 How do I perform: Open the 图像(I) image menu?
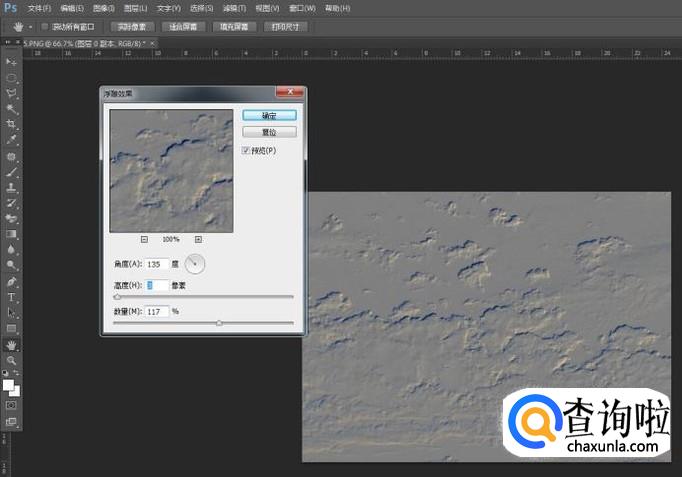pyautogui.click(x=103, y=8)
